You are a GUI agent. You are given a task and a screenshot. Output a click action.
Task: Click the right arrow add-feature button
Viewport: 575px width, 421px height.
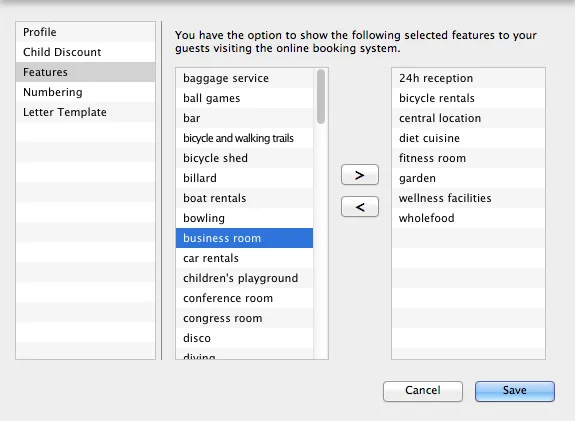click(360, 175)
